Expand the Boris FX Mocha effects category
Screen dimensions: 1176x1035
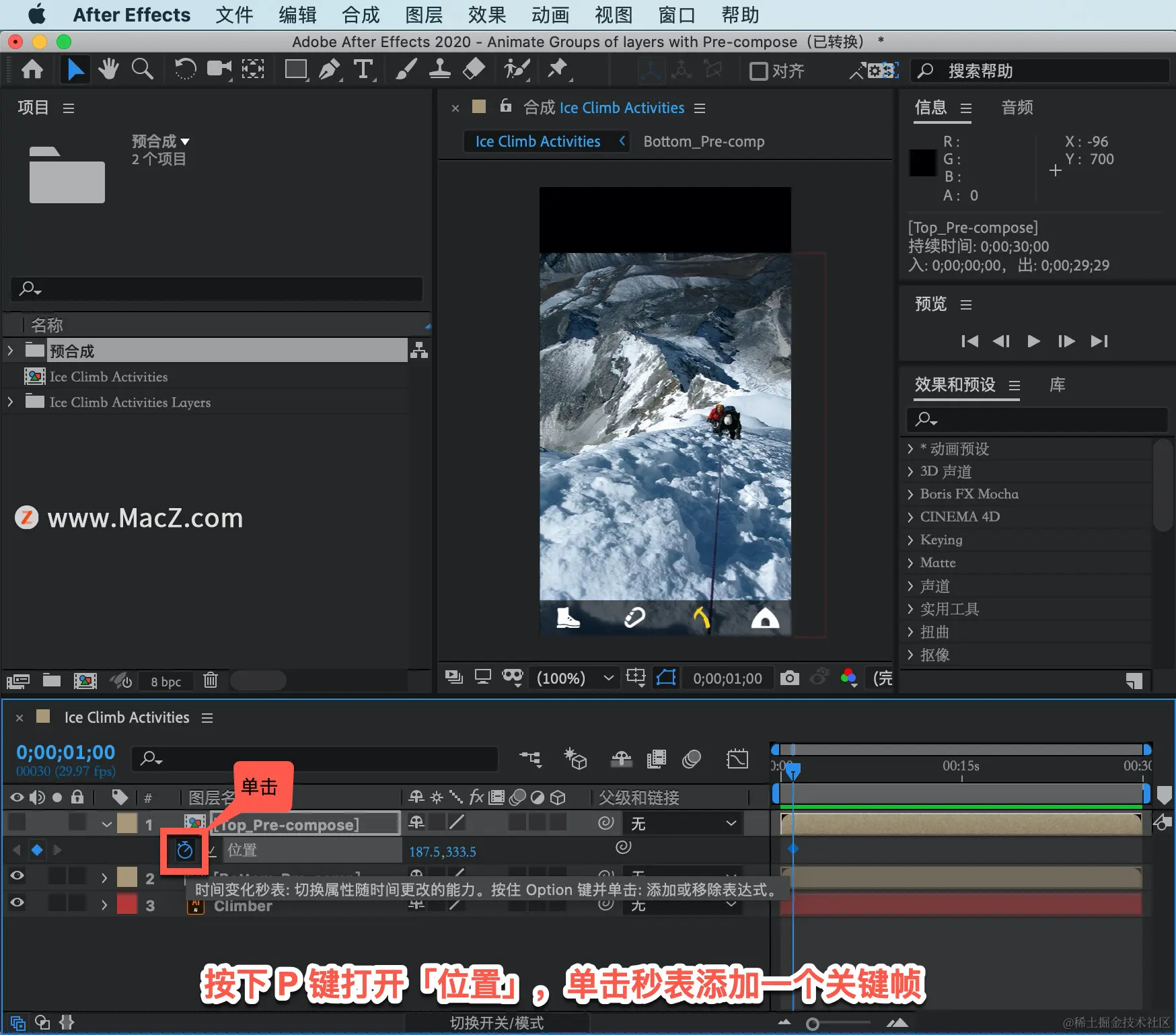910,494
